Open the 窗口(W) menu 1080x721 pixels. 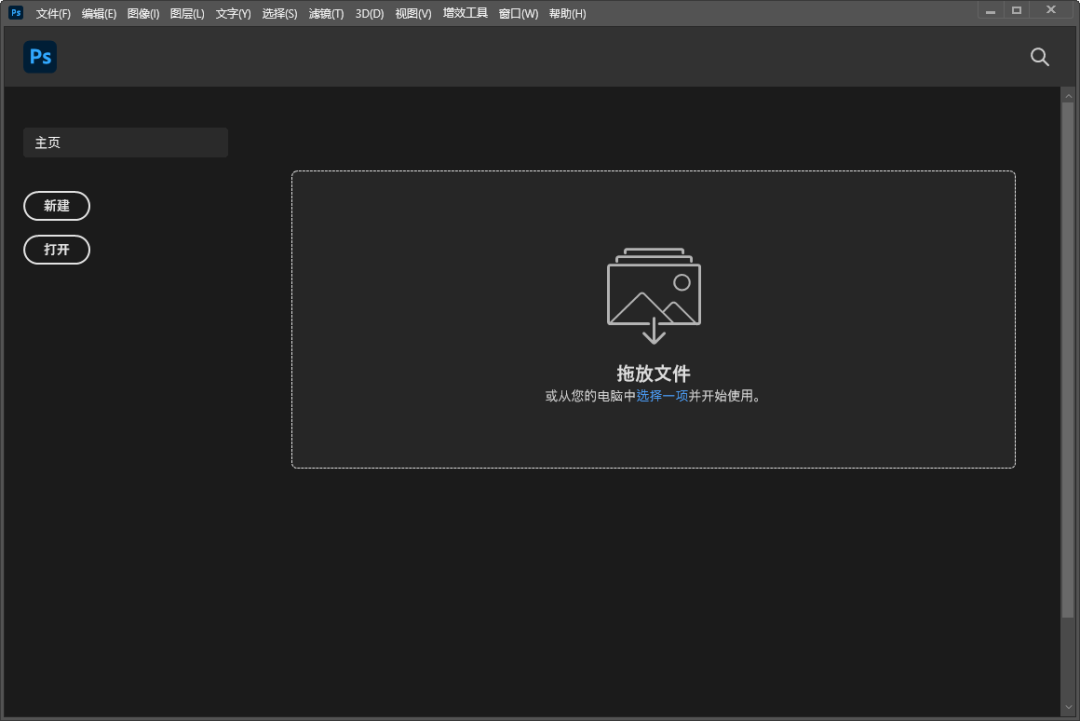(518, 14)
